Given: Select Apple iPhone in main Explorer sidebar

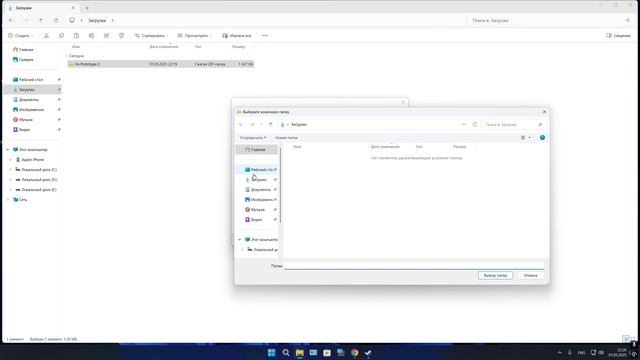Looking at the screenshot, I should [x=33, y=160].
